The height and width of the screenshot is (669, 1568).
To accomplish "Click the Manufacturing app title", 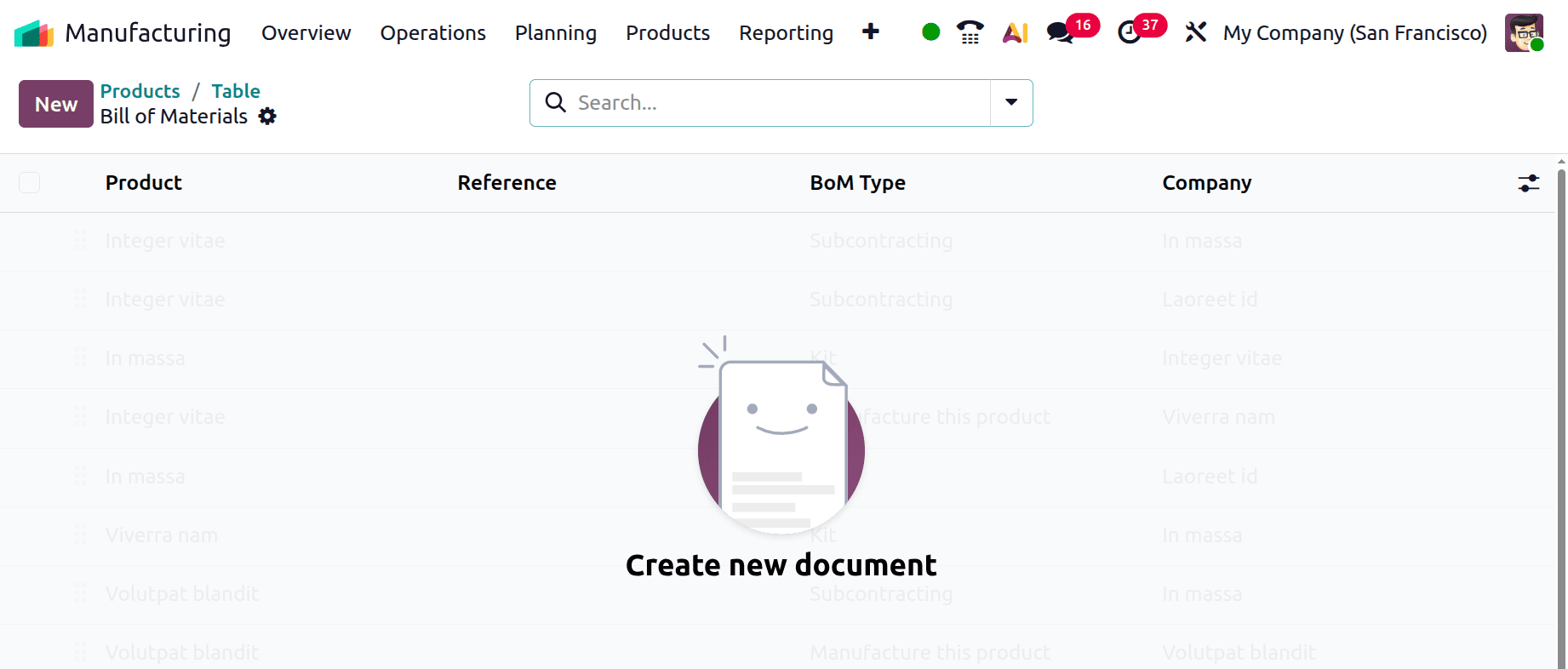I will (x=148, y=33).
